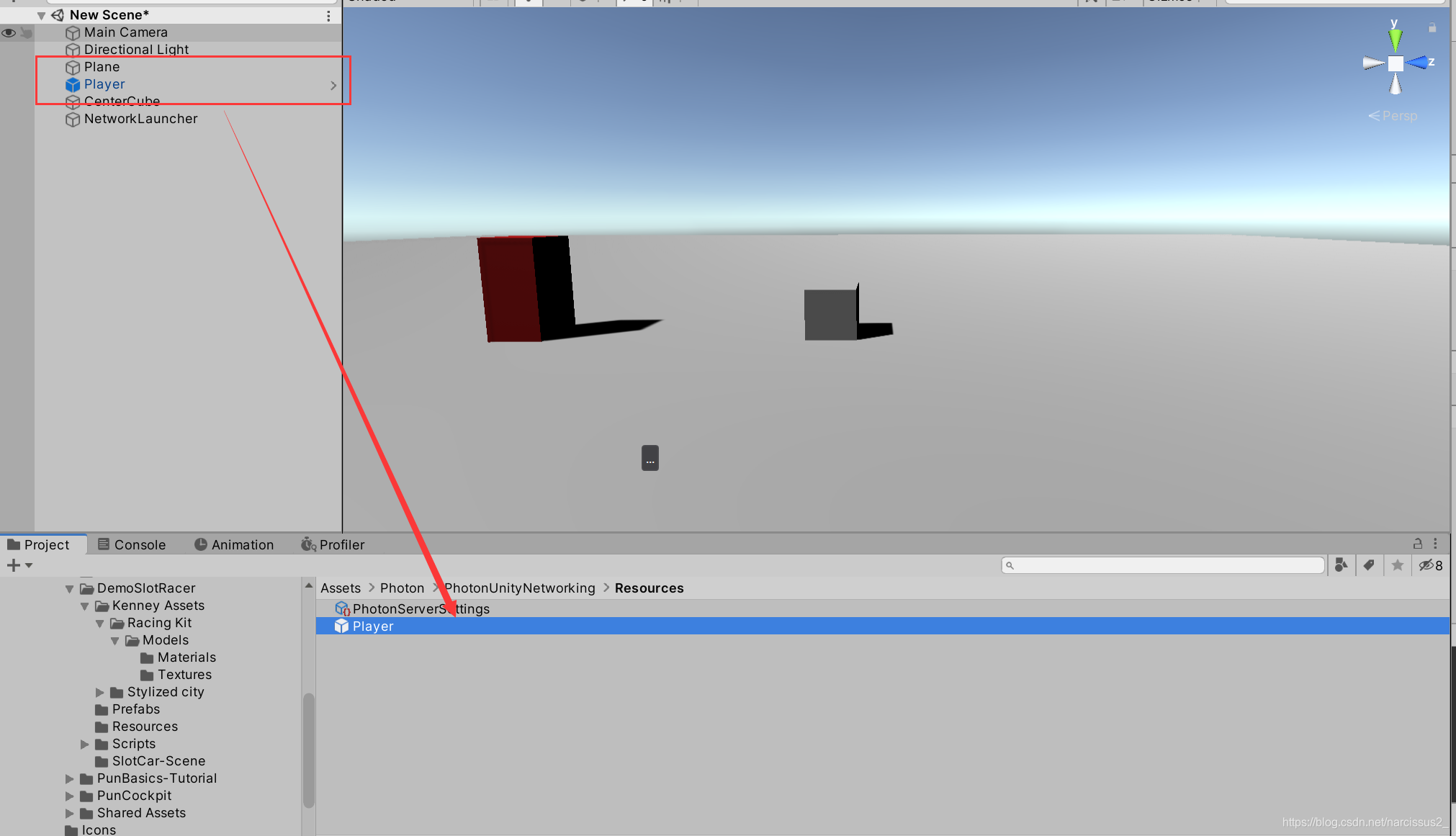Click the blue Z axis gizmo cone
1456x836 pixels.
[x=1419, y=63]
